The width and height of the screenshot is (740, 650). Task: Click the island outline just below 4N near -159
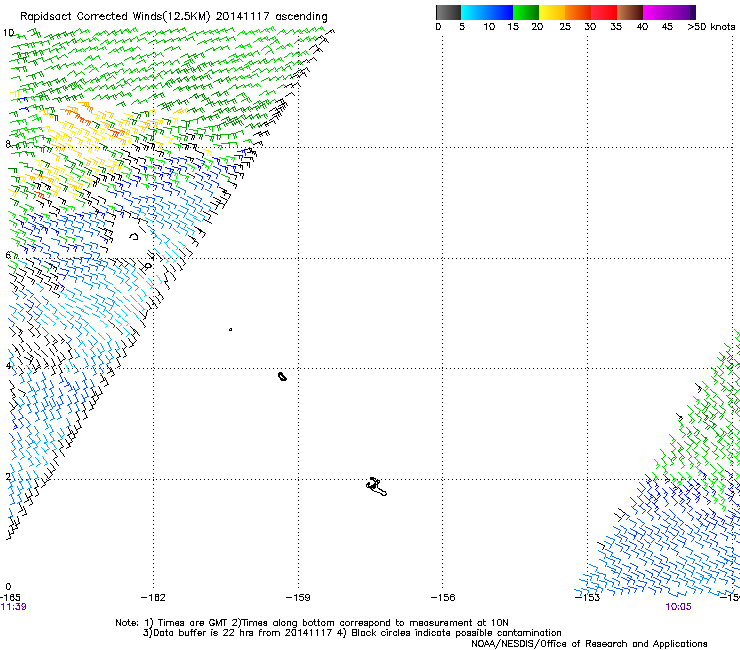(x=282, y=376)
